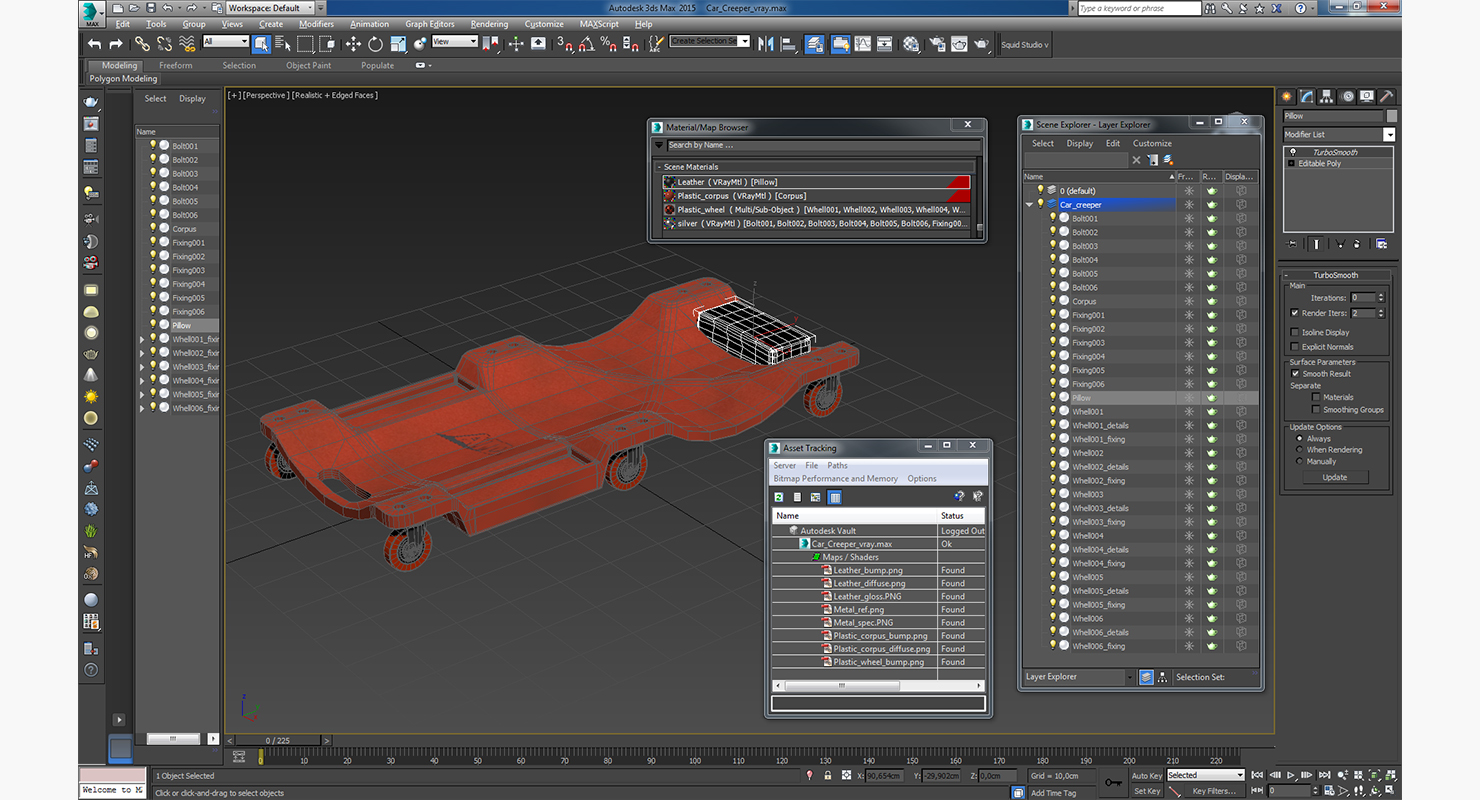Collapse the Car_creeper layer tree
Image resolution: width=1480 pixels, height=800 pixels.
click(1029, 205)
